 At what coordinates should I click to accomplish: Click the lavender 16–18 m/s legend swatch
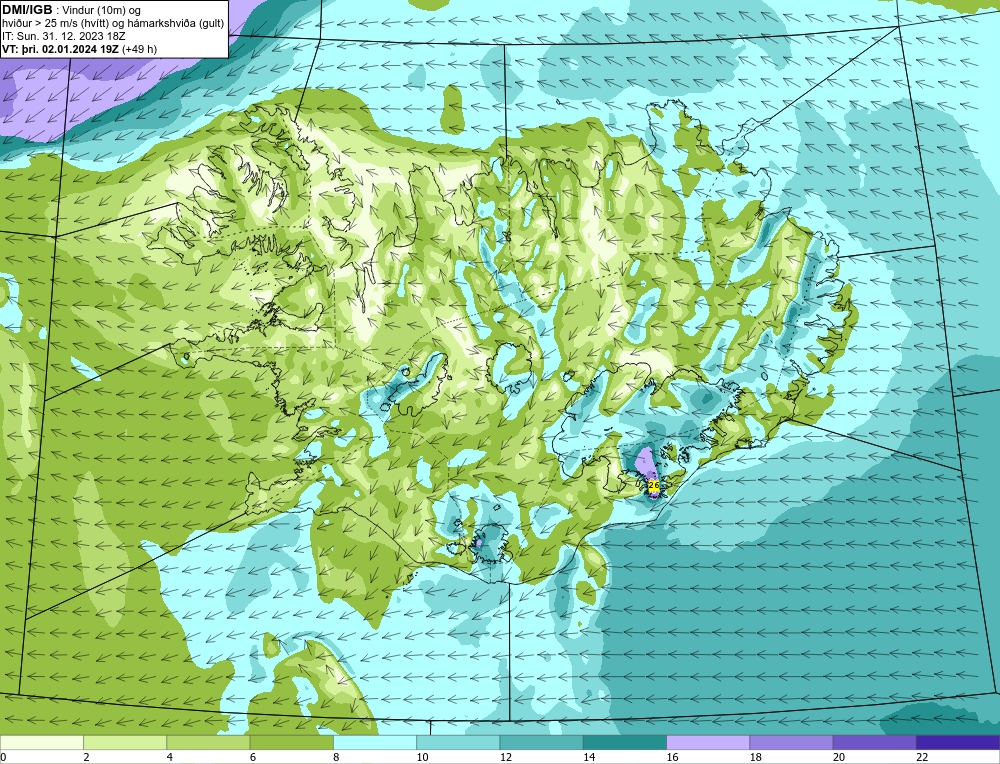pyautogui.click(x=708, y=742)
